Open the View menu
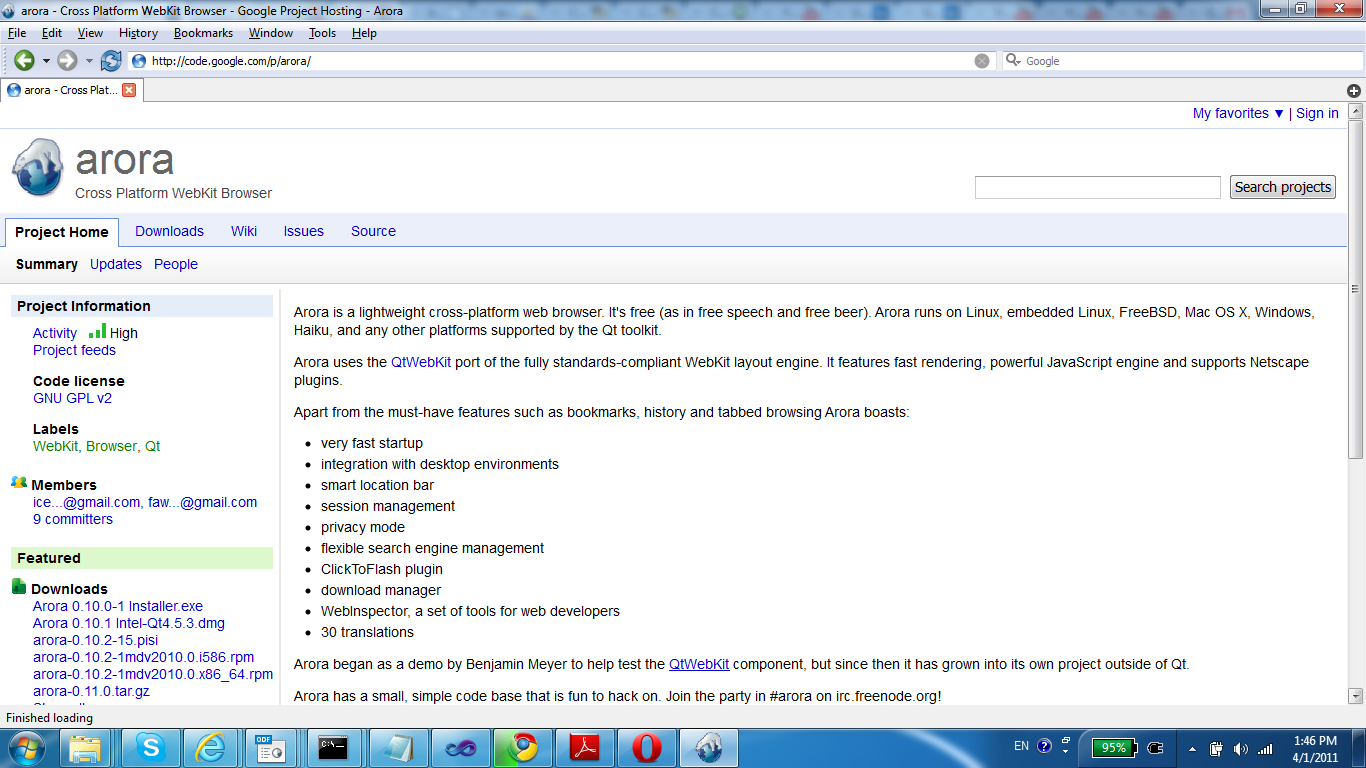1366x768 pixels. [x=90, y=33]
